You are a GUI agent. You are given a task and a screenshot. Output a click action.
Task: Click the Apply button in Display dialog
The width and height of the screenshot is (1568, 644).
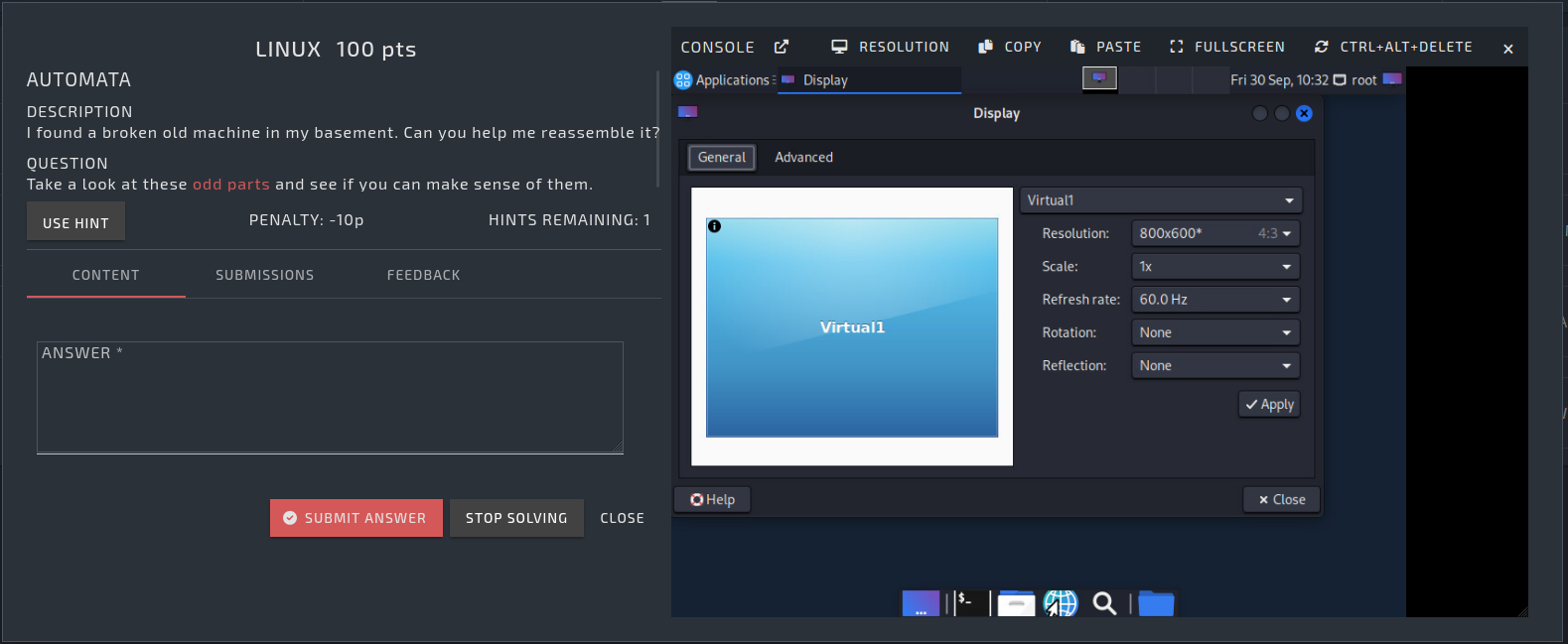[1269, 405]
